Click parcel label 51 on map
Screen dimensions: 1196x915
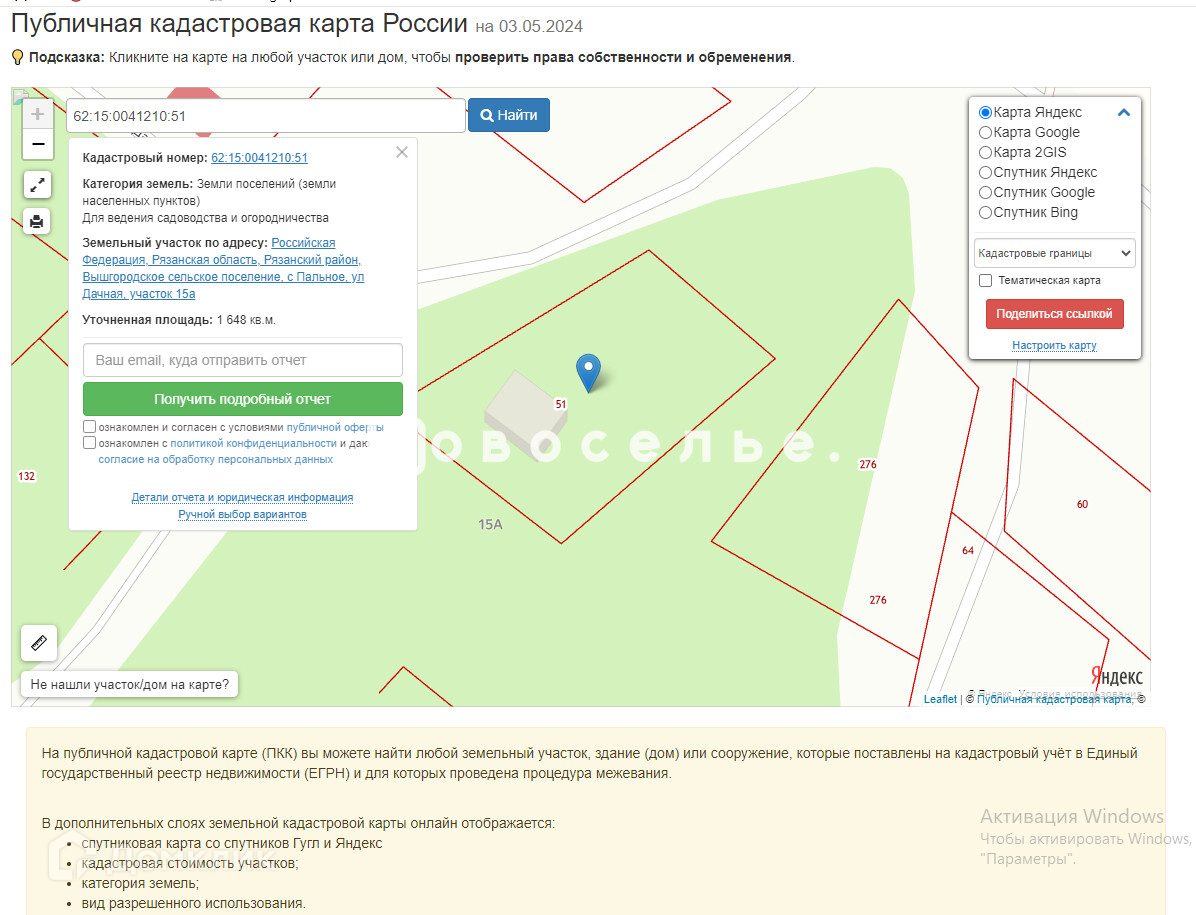point(561,404)
